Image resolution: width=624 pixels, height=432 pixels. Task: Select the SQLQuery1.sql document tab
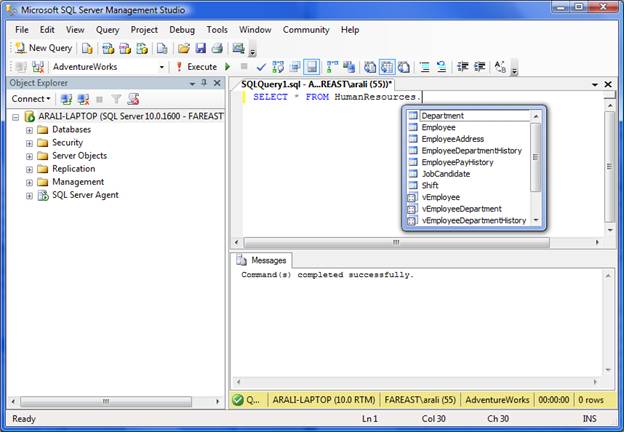tap(316, 84)
